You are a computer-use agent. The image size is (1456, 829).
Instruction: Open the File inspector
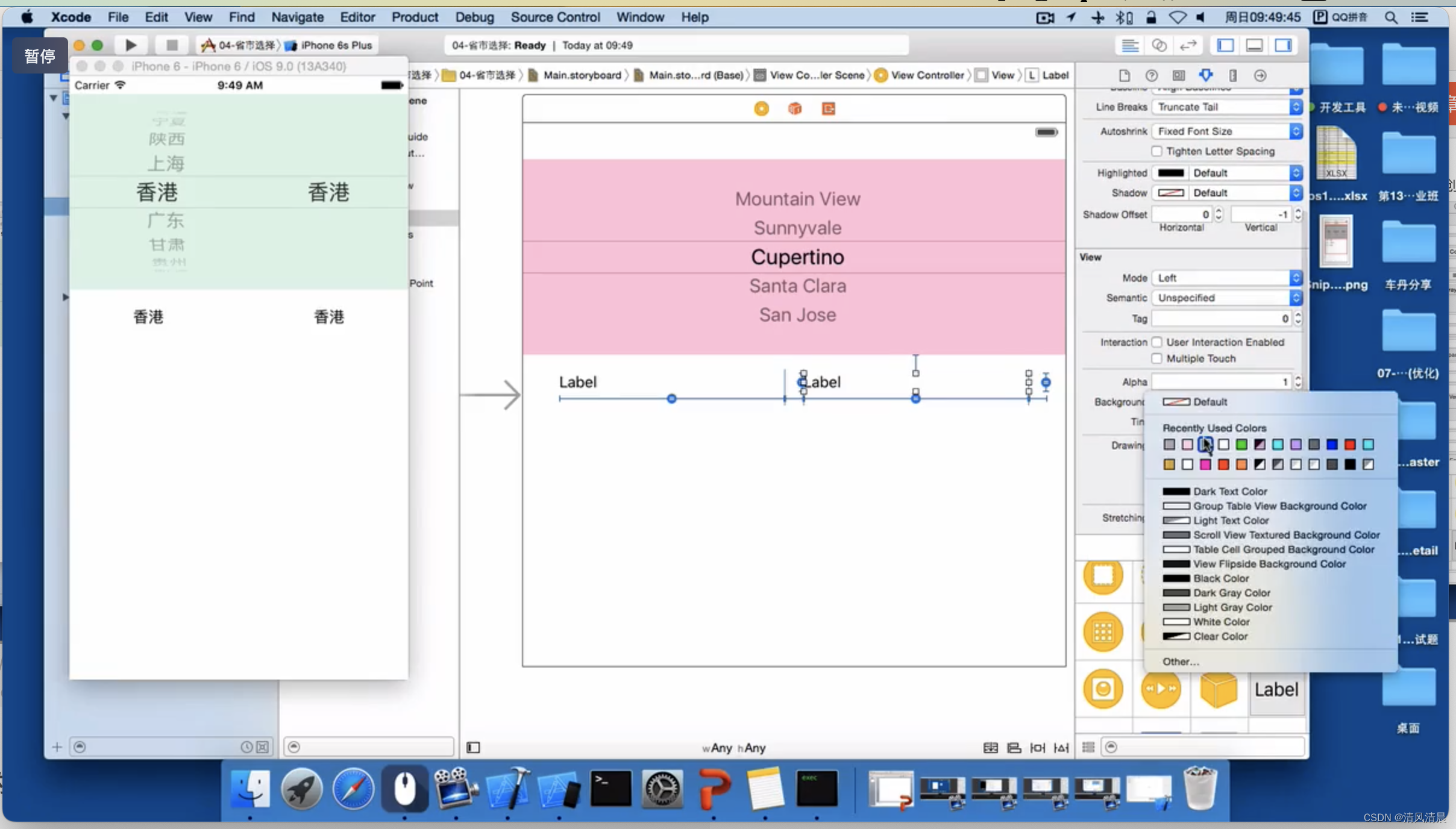[x=1124, y=75]
